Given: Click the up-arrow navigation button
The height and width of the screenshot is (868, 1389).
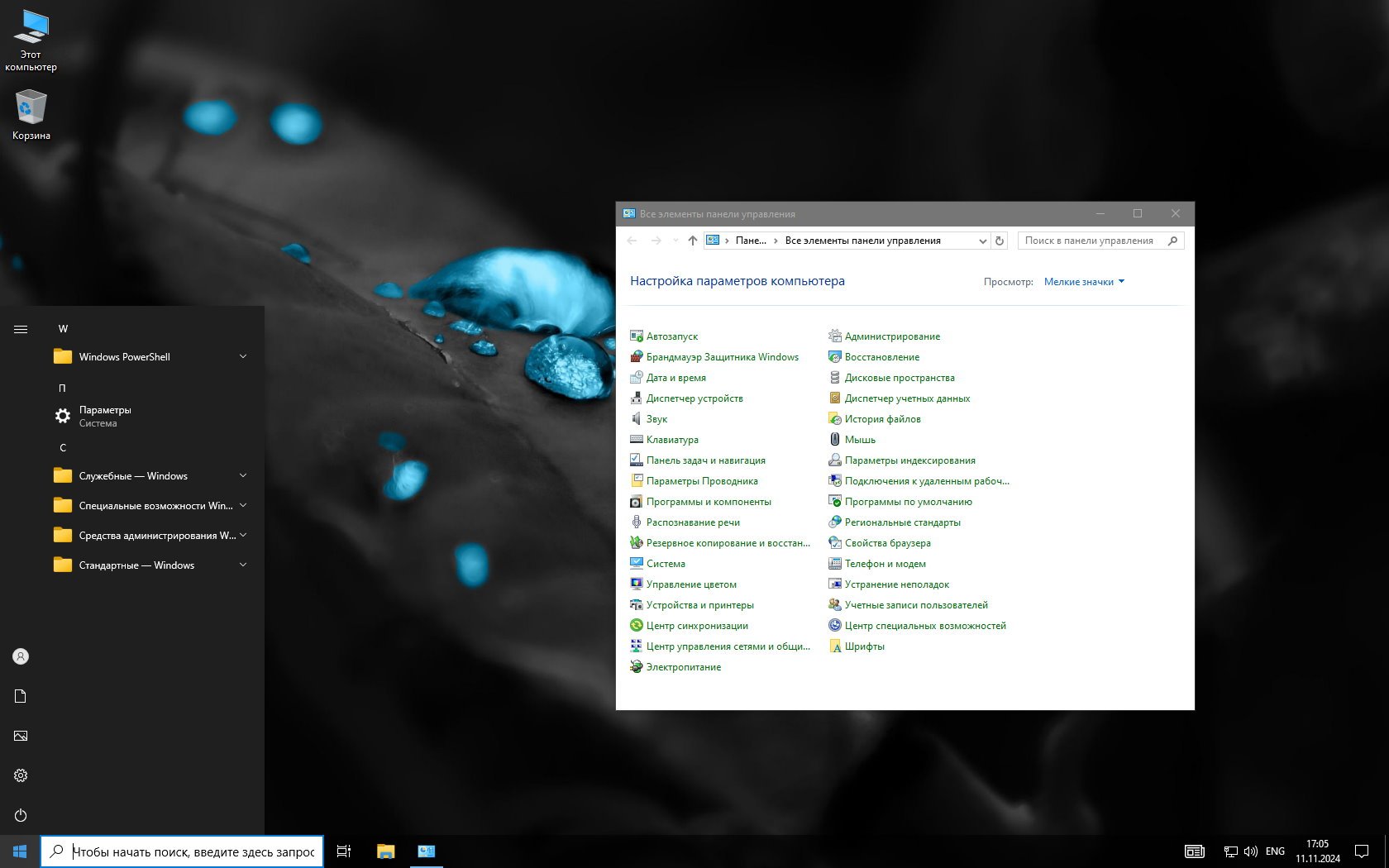Looking at the screenshot, I should coord(692,241).
